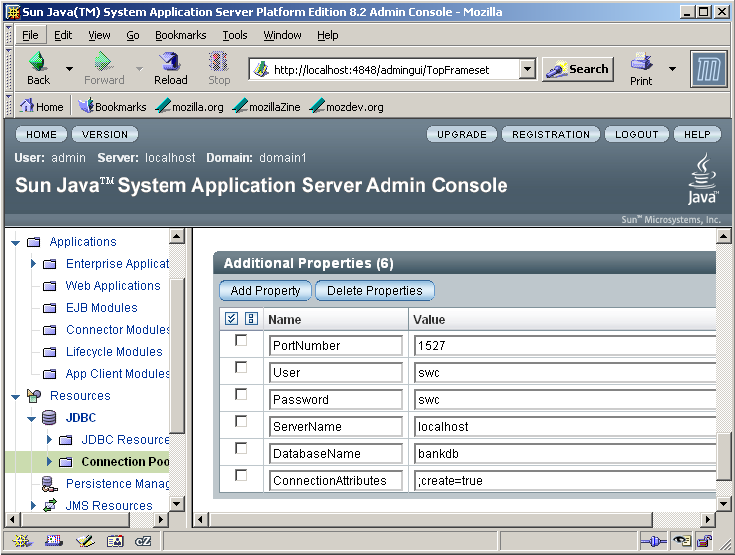Open the Print options dropdown arrow

tap(672, 69)
